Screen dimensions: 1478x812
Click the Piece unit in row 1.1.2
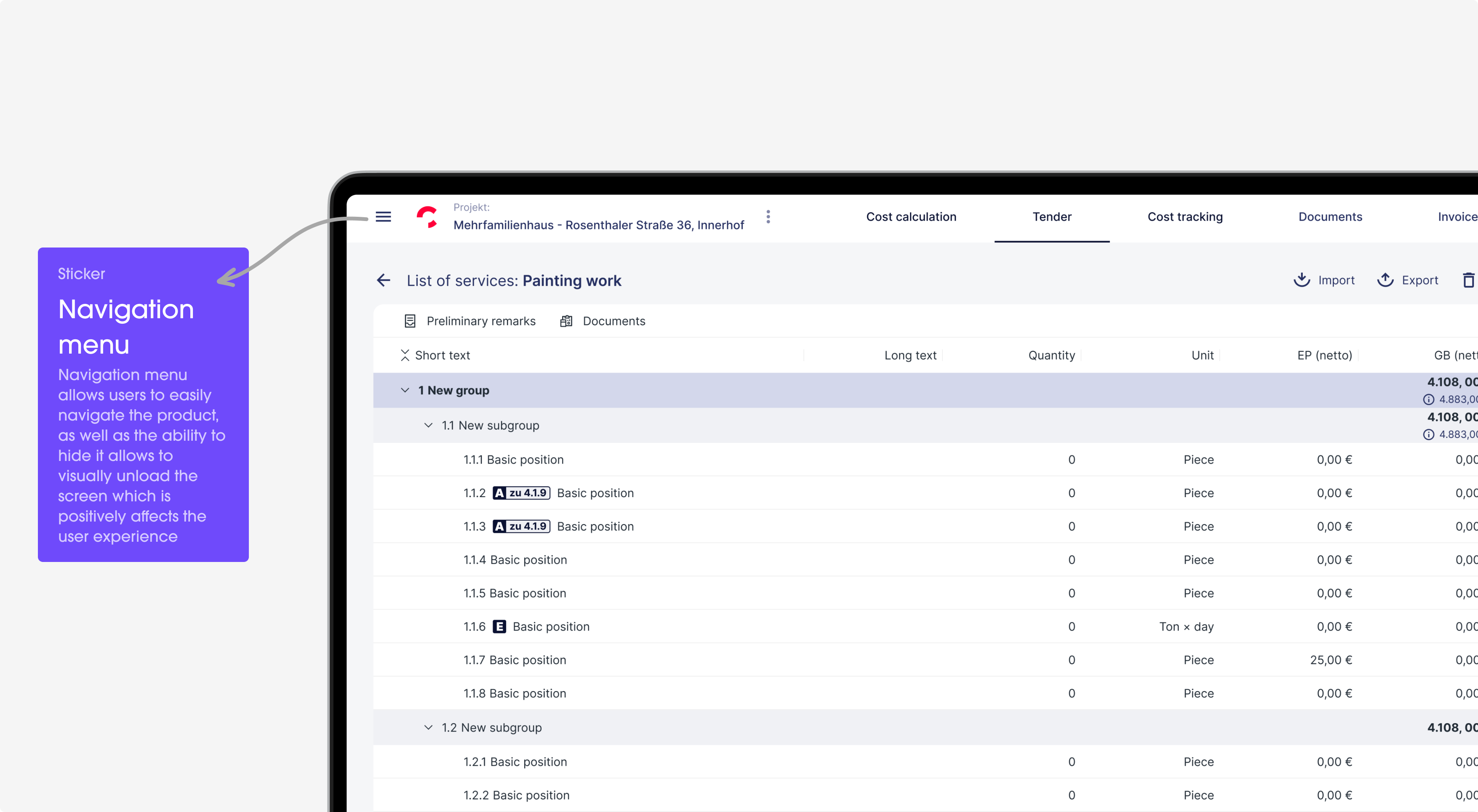[x=1198, y=493]
